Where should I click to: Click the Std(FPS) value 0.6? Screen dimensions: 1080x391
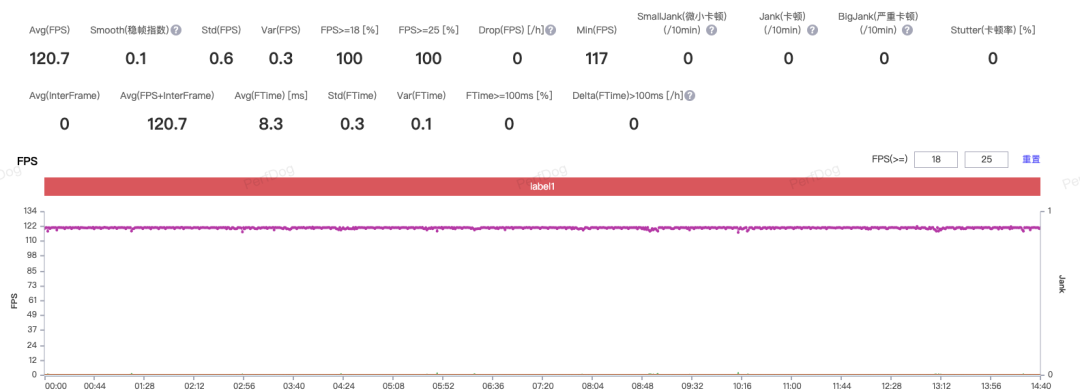click(221, 59)
